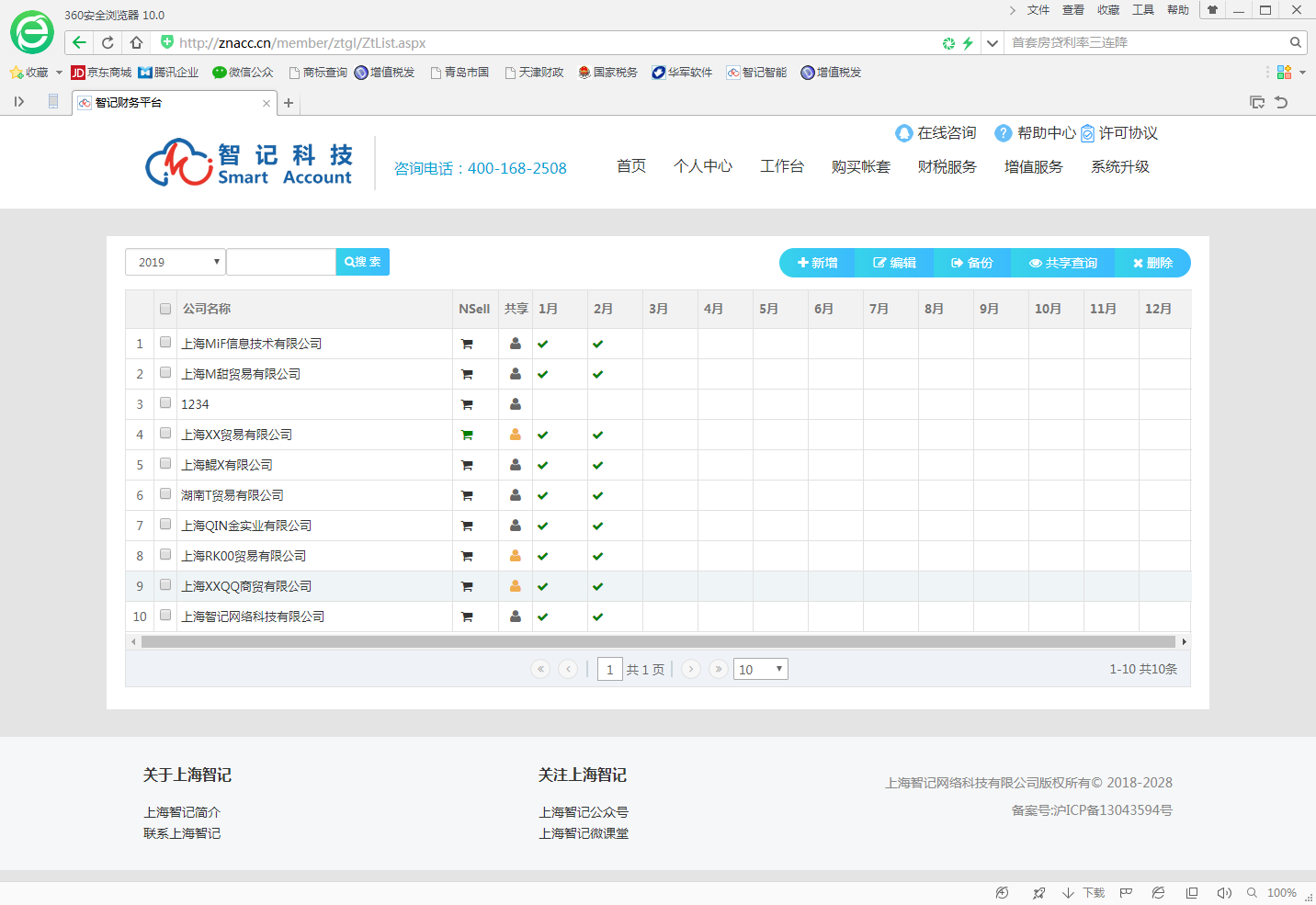Check the checkbox for 上海智记网络科技有限公司
The width and height of the screenshot is (1316, 905).
click(x=164, y=616)
